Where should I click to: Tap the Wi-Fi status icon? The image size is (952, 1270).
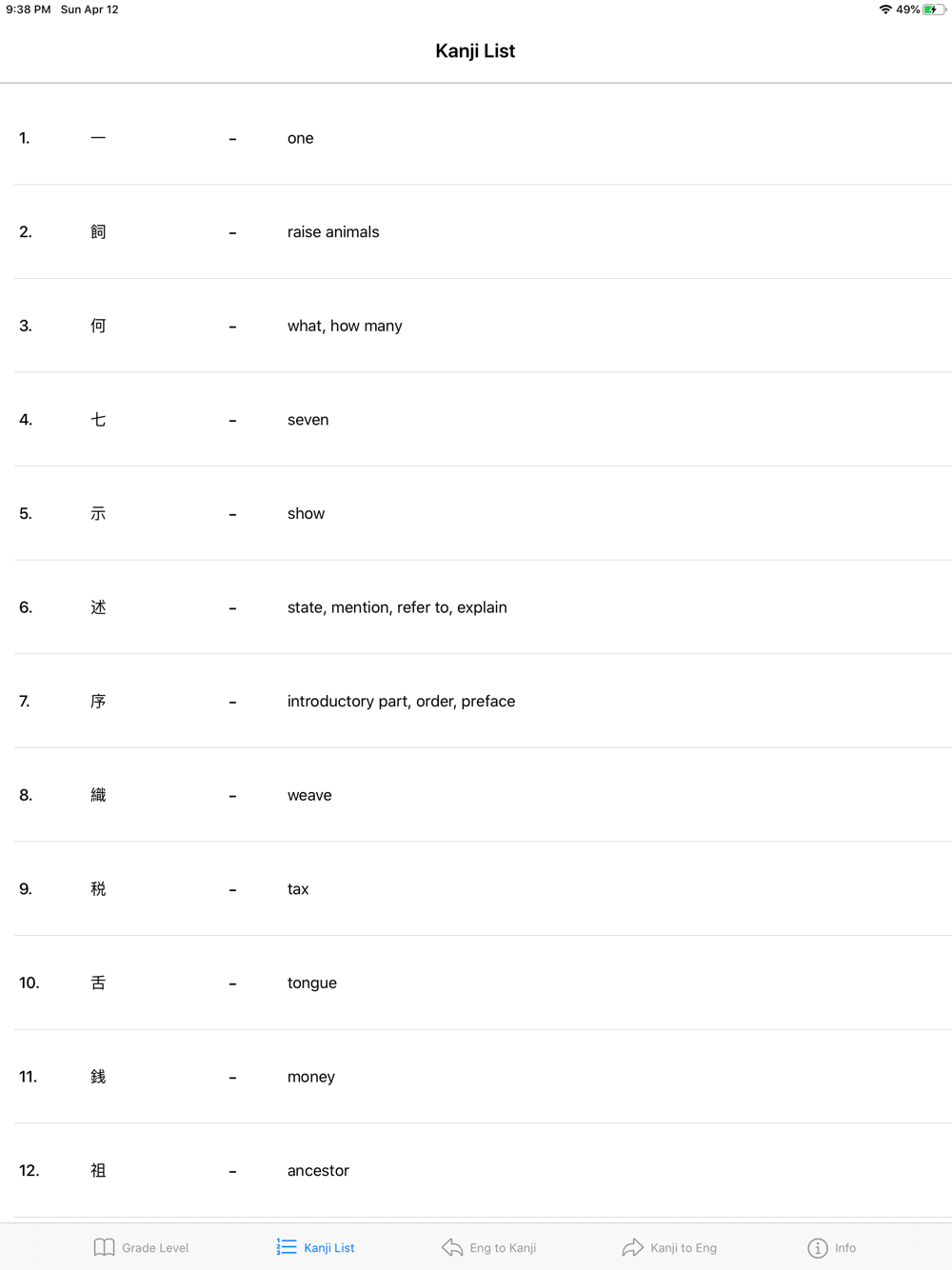885,10
